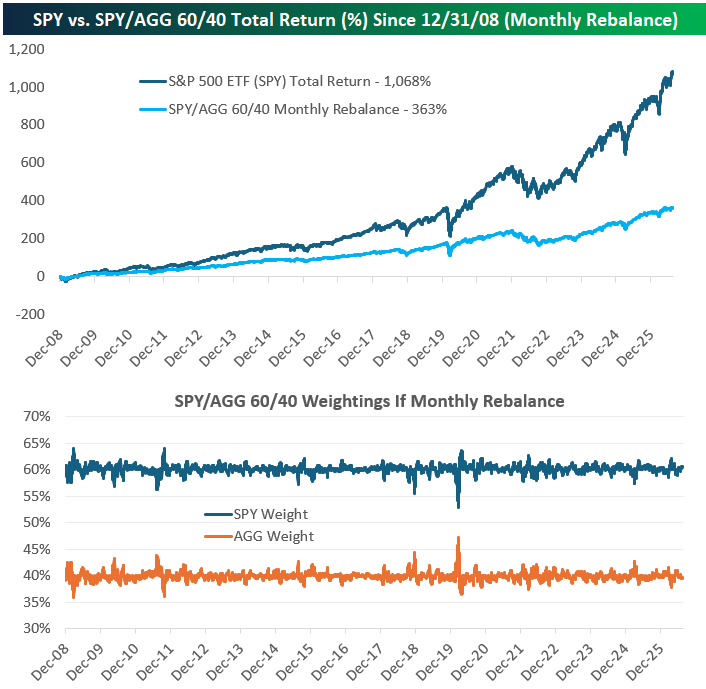
Task: Click the Dec-10 x-axis label in the bottom chart
Action: tap(120, 662)
